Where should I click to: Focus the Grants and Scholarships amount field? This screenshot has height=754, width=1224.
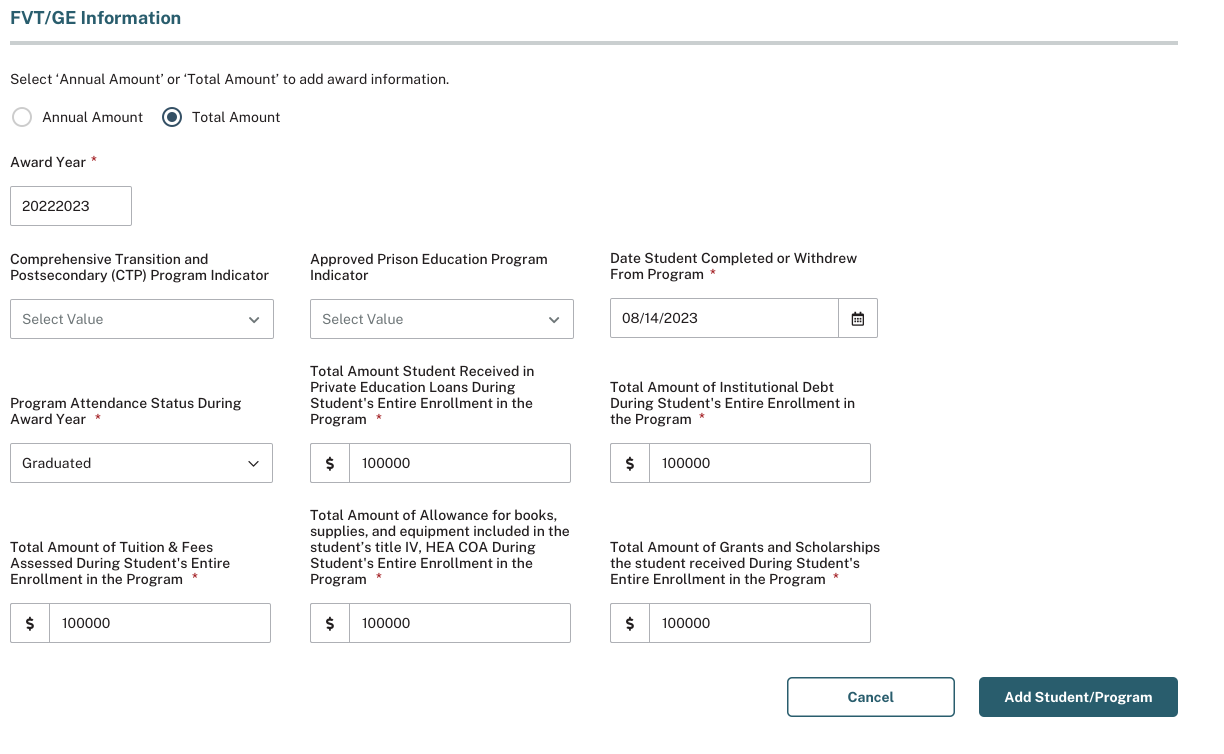(x=759, y=623)
